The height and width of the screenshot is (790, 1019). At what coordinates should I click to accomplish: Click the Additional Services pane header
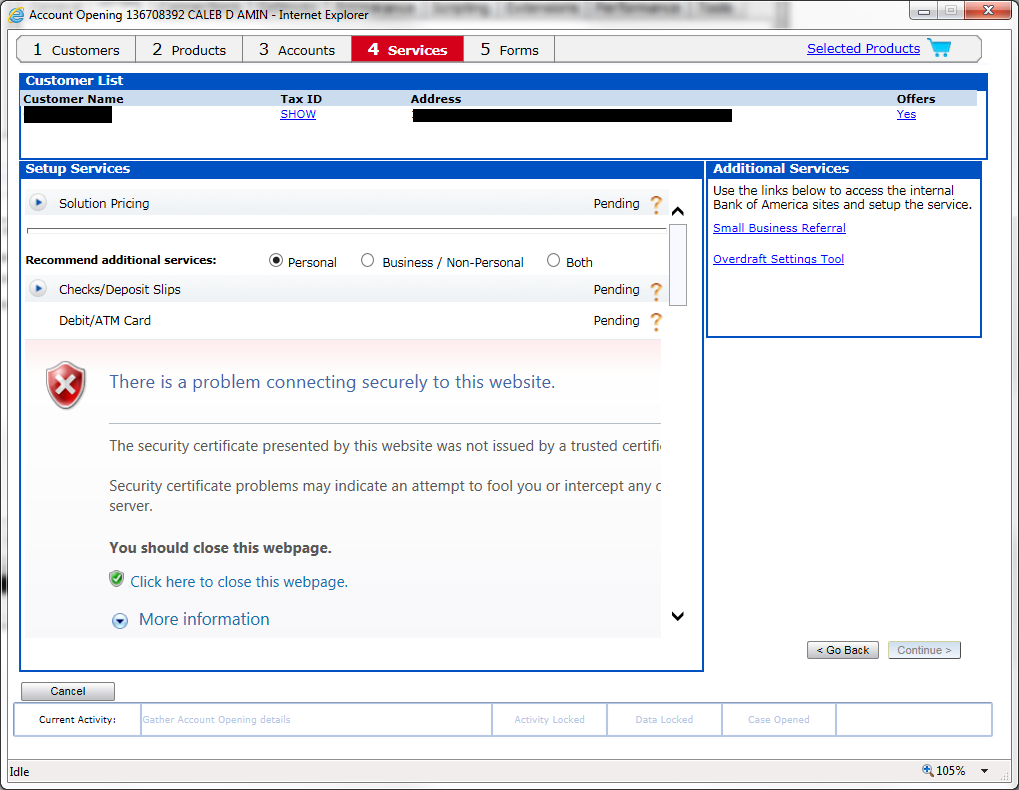844,169
